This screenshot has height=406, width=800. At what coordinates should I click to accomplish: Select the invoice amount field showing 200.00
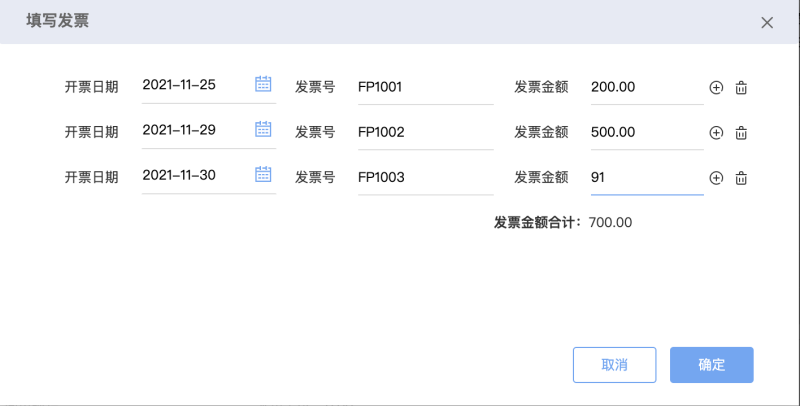coord(647,87)
